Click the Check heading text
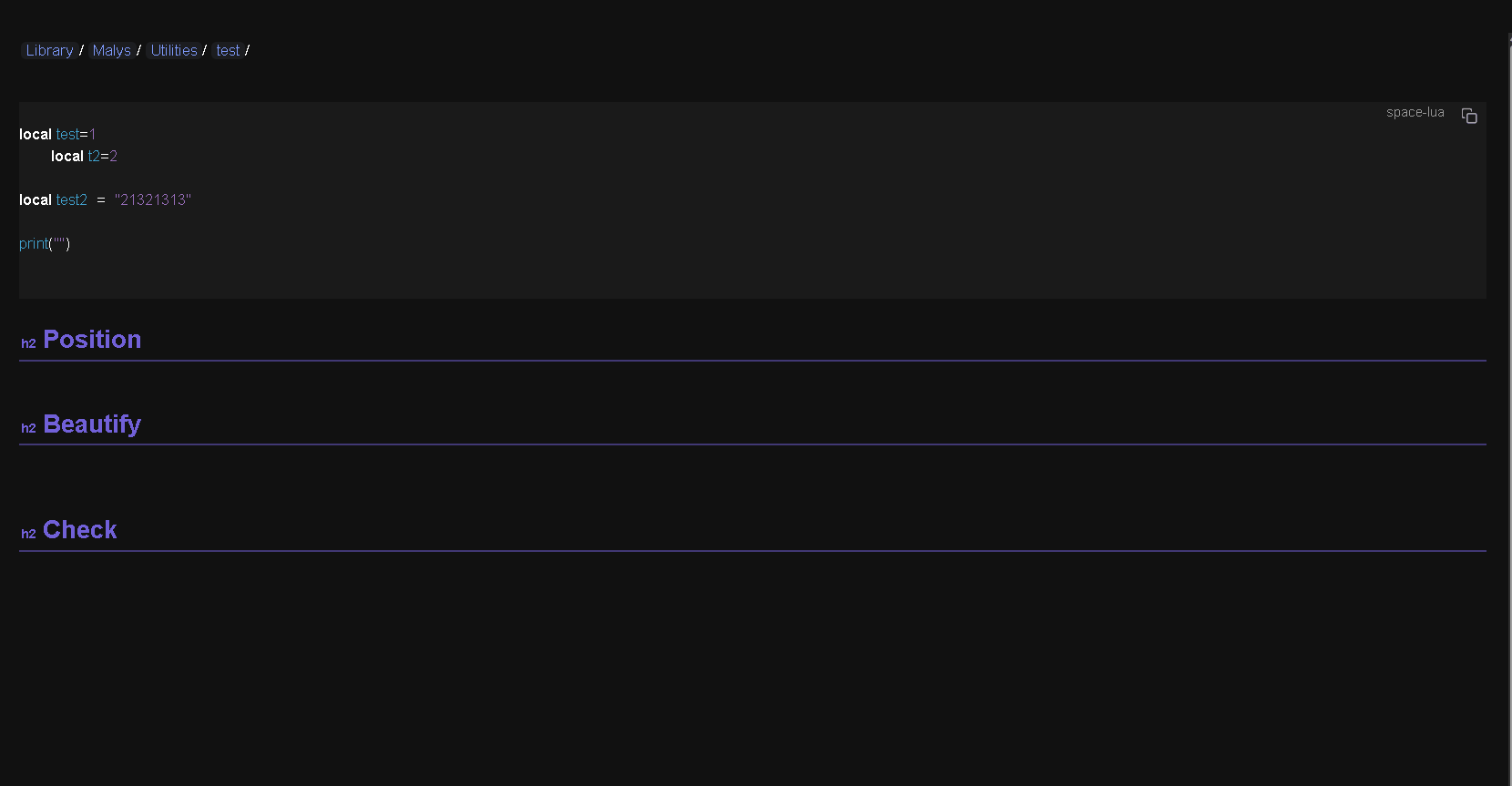This screenshot has height=786, width=1512. click(80, 530)
